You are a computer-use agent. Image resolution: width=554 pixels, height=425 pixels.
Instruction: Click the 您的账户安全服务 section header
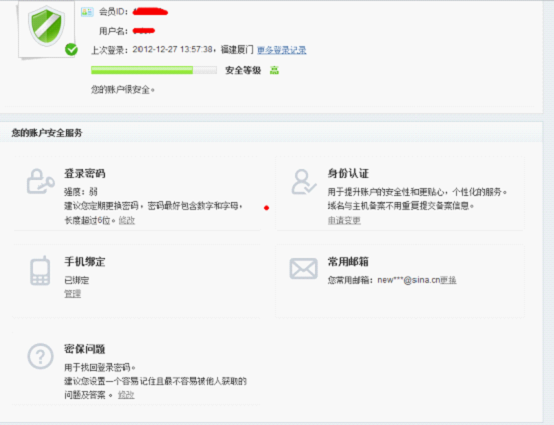(x=47, y=133)
